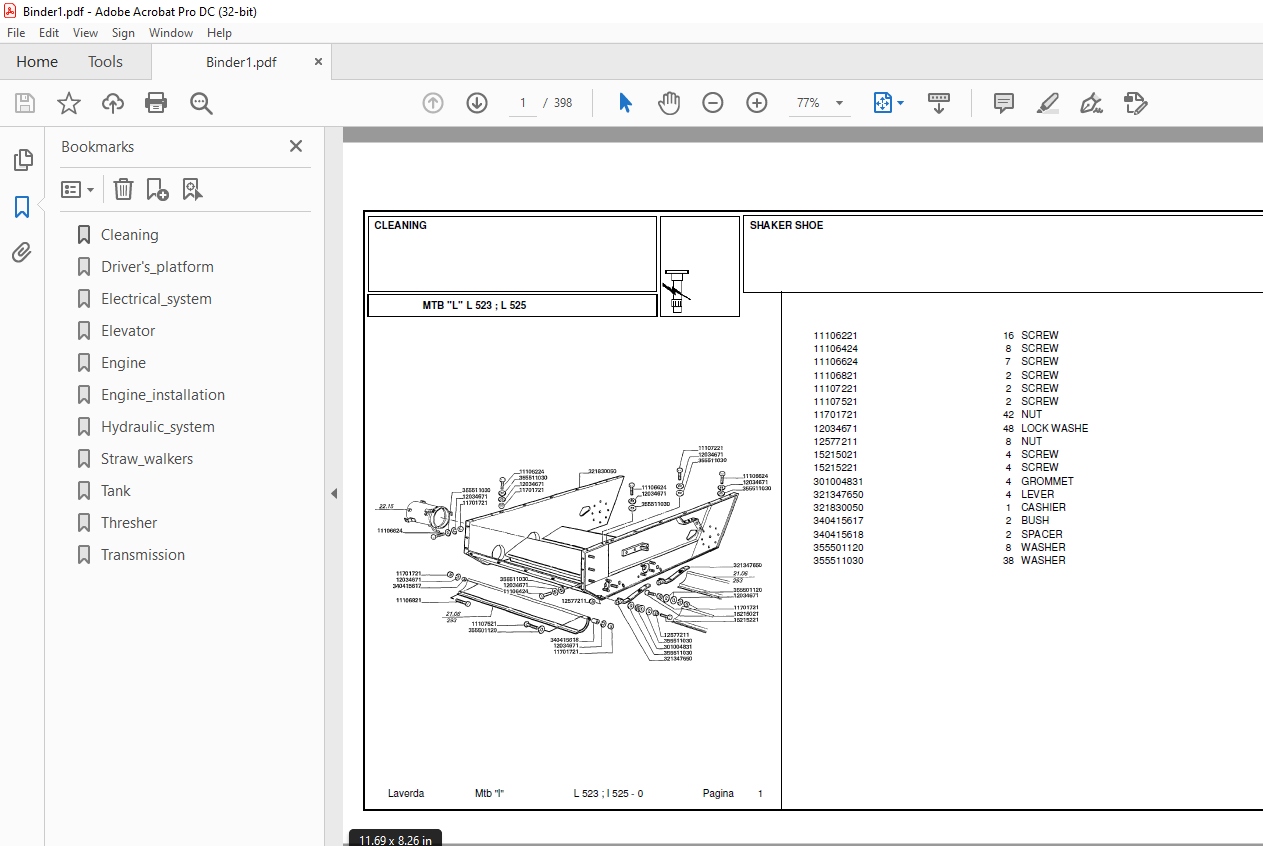
Task: Select the Binder1.pdf document tab
Action: coord(241,62)
